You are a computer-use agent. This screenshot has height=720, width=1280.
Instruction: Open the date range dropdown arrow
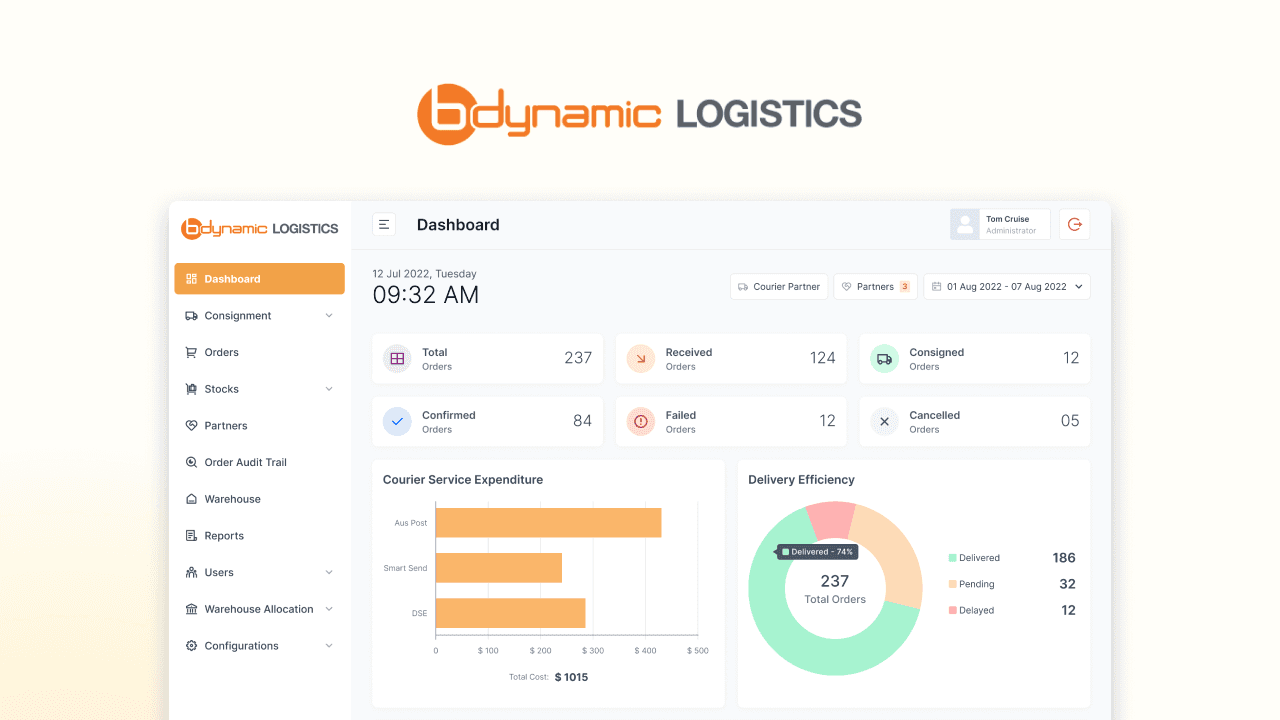[x=1078, y=287]
